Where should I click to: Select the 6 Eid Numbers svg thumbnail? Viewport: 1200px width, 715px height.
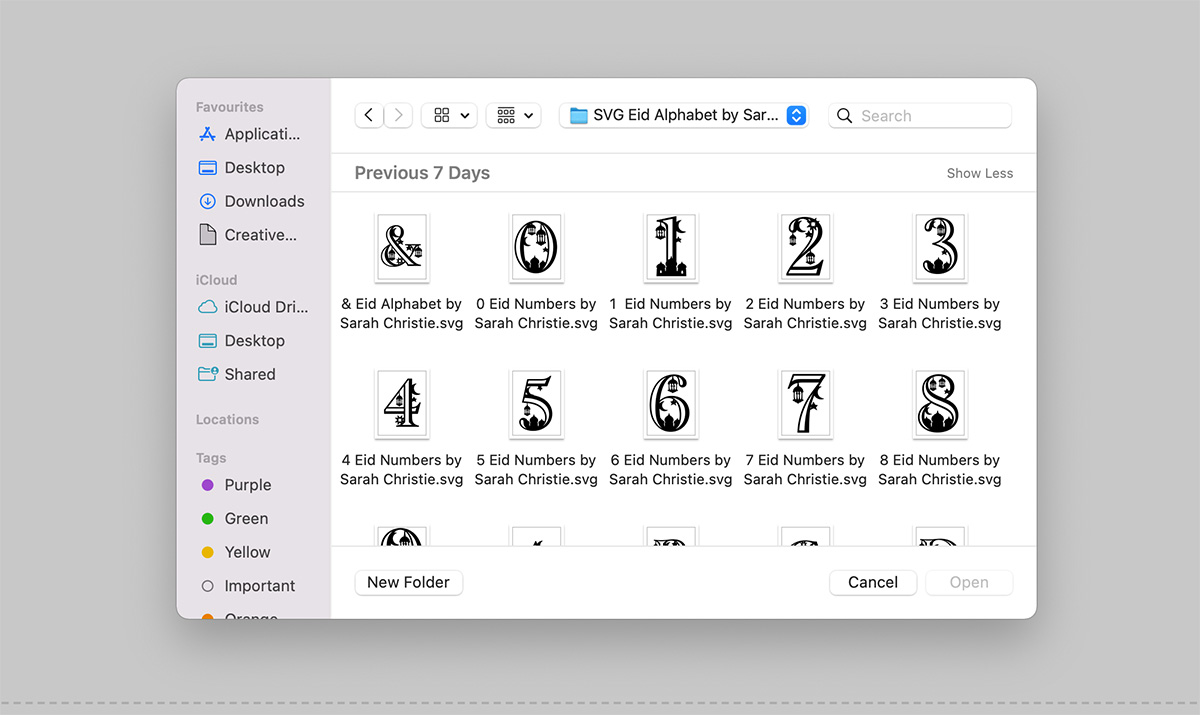(670, 403)
